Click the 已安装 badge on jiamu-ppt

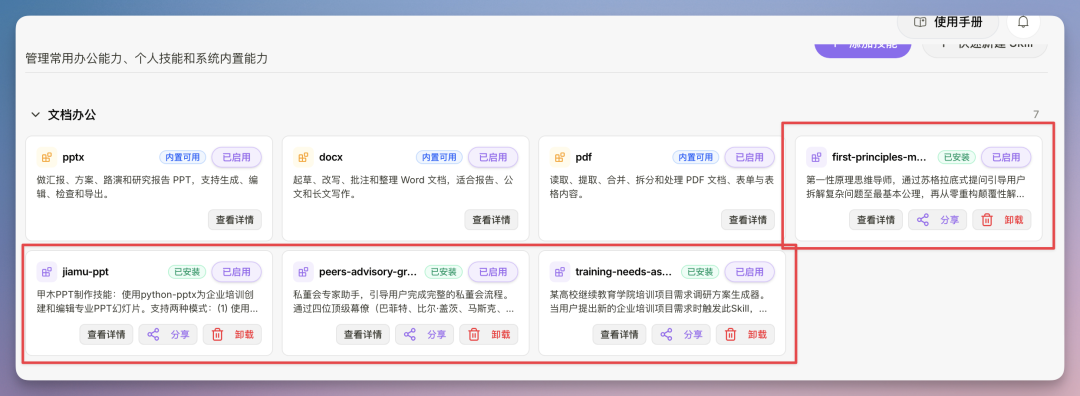click(187, 272)
